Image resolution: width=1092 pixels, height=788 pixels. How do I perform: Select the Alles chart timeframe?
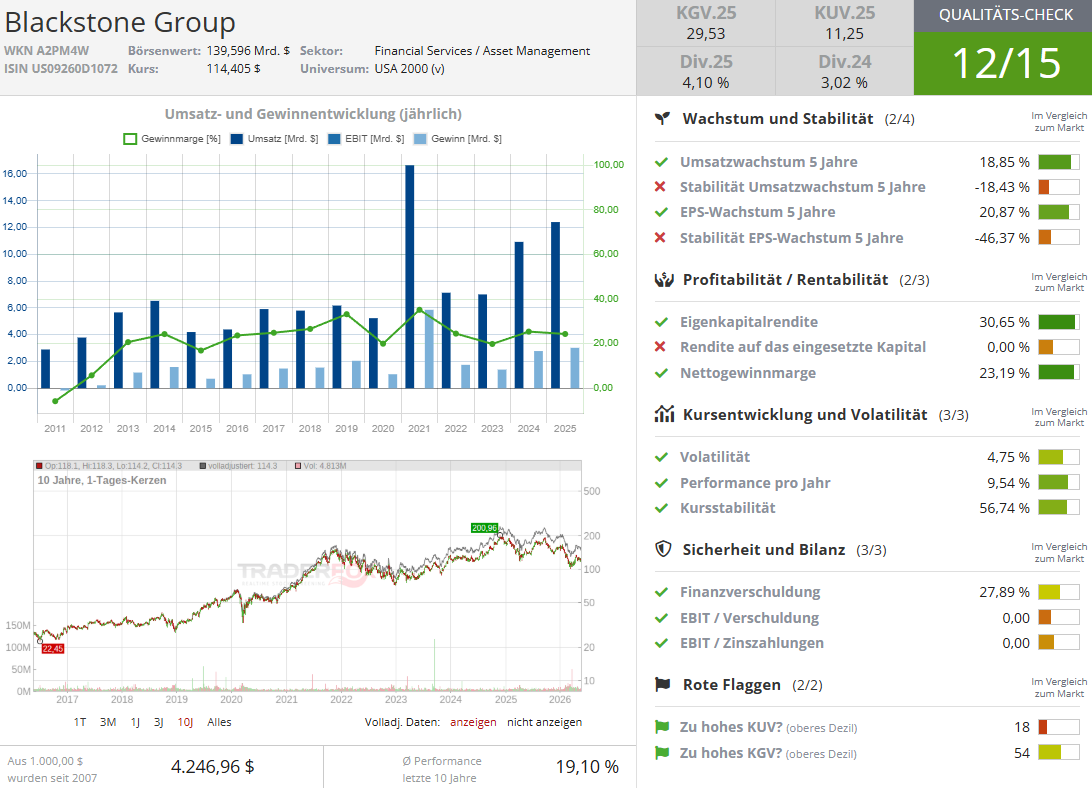click(219, 723)
